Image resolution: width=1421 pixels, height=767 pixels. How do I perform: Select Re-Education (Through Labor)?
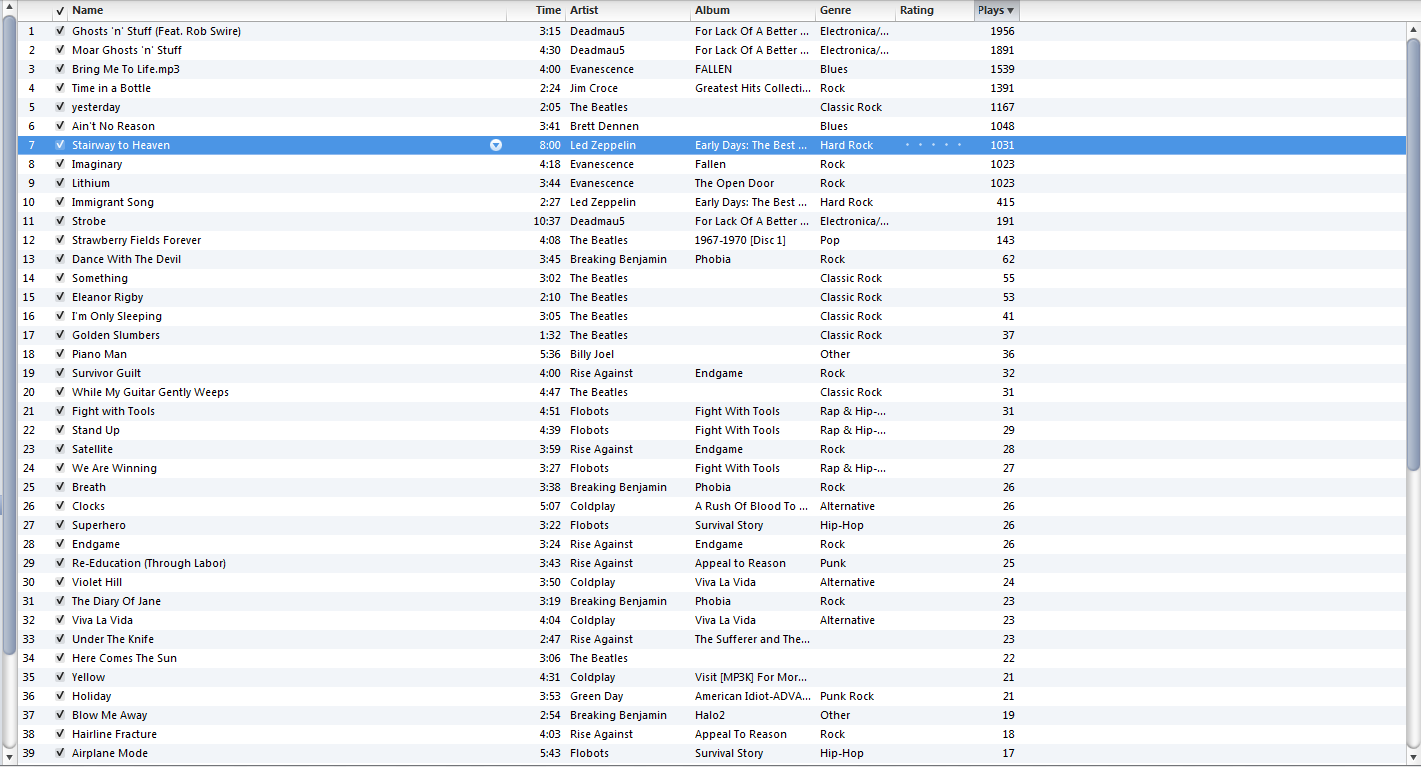[149, 563]
